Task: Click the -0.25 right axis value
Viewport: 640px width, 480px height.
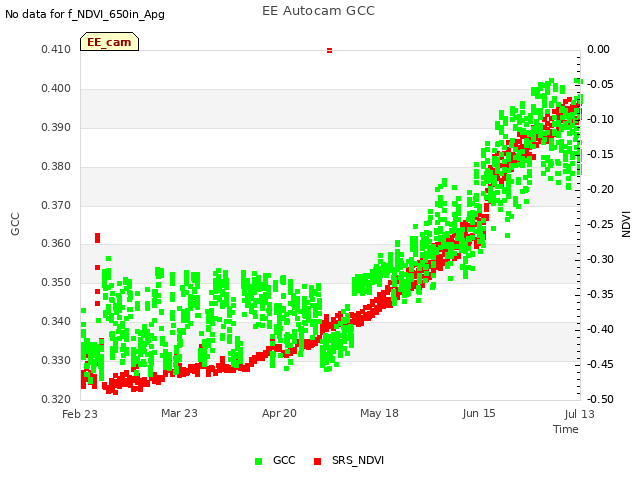Action: (600, 224)
